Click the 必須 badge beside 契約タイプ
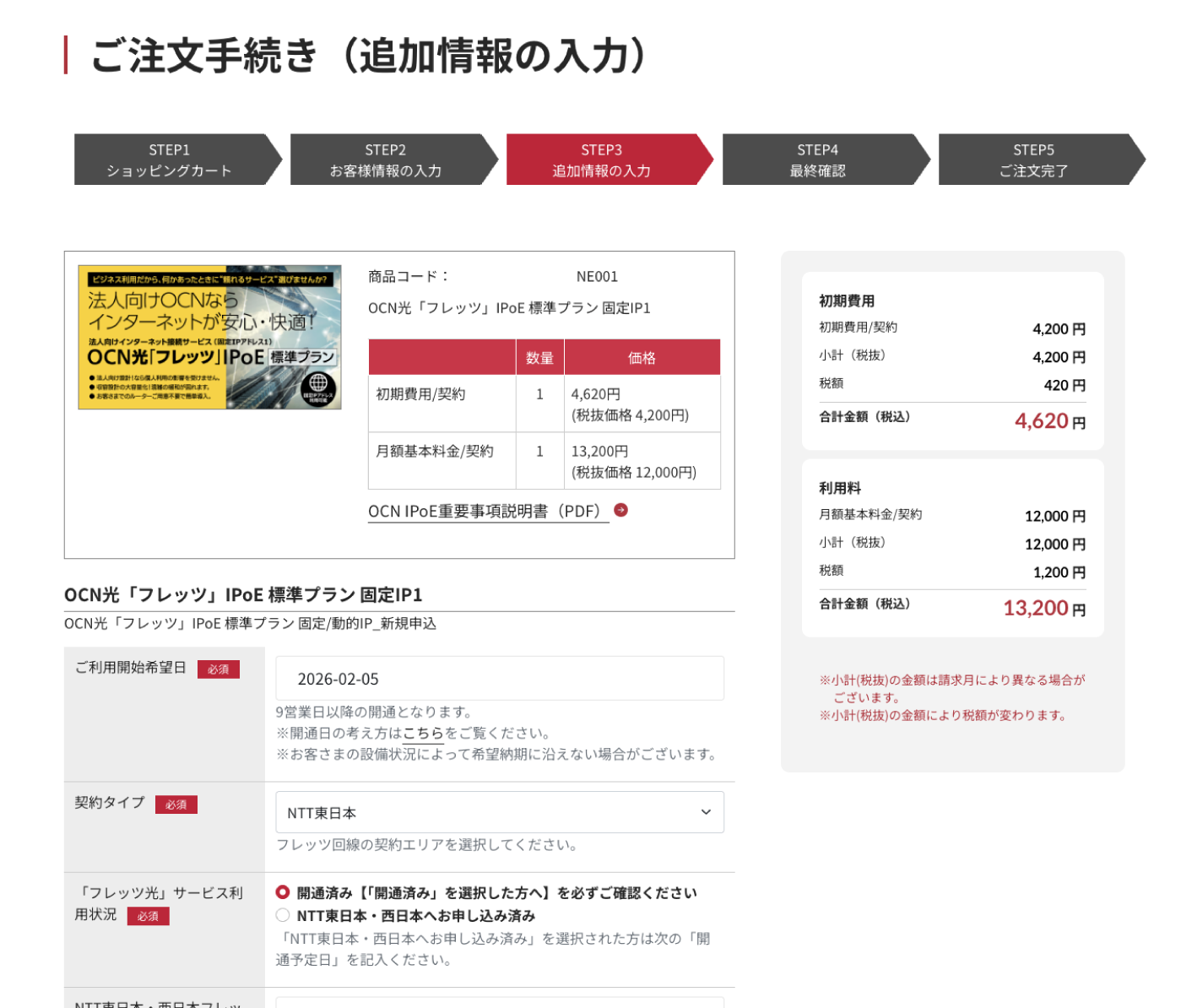This screenshot has width=1192, height=1008. [176, 805]
